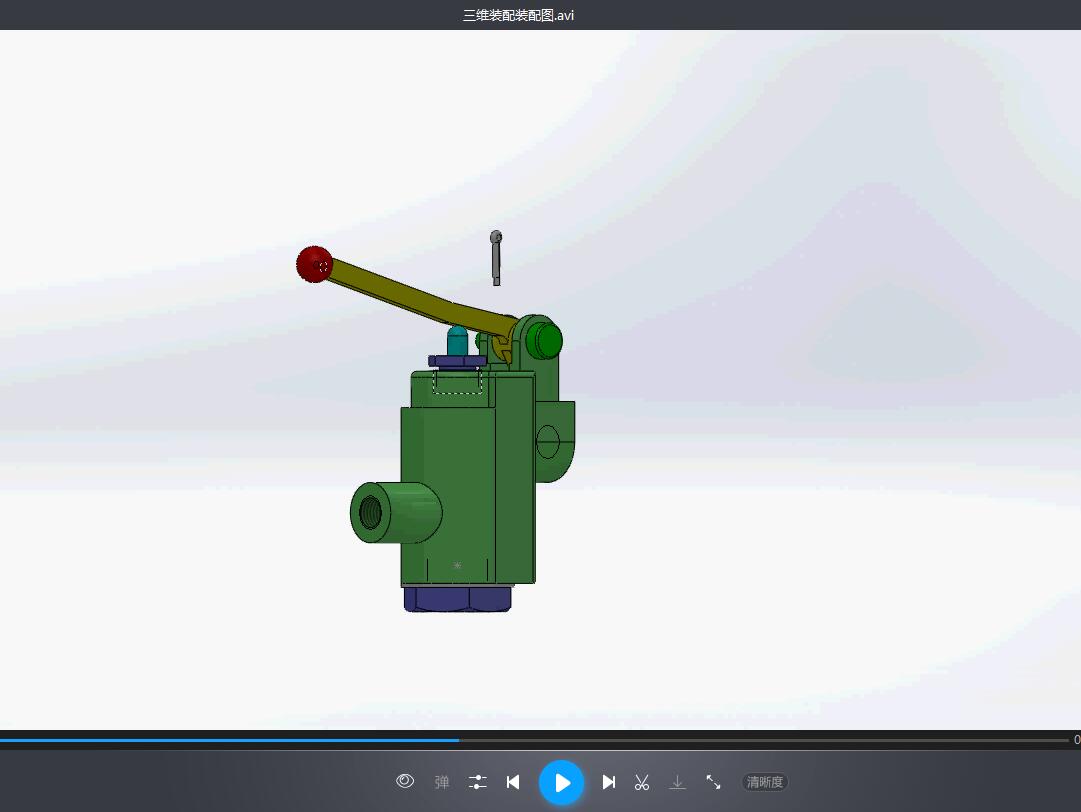Click the video title 三维装配装配图.avi
1081x812 pixels.
(x=518, y=15)
